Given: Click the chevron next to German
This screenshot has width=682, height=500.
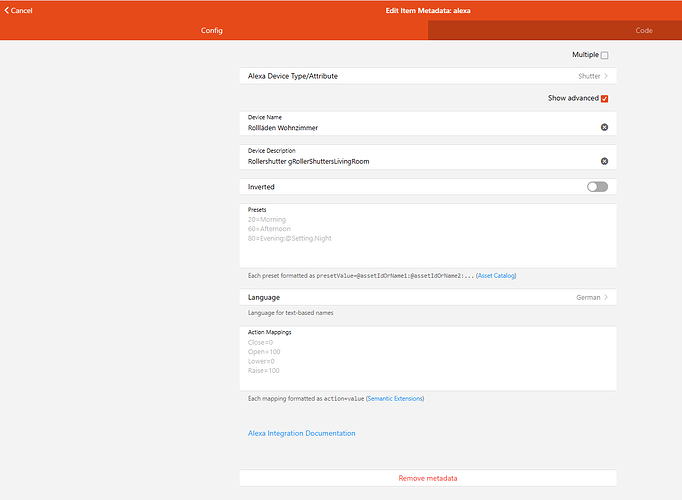Looking at the screenshot, I should pos(606,297).
